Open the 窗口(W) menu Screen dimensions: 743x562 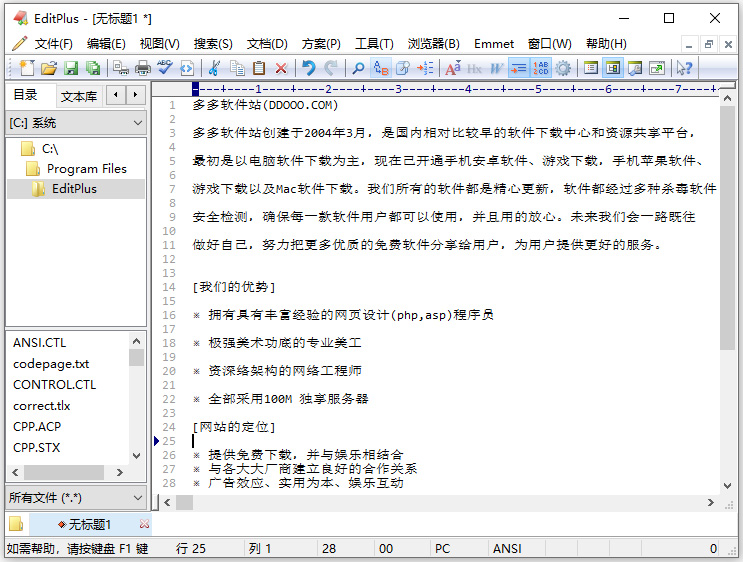tap(550, 44)
